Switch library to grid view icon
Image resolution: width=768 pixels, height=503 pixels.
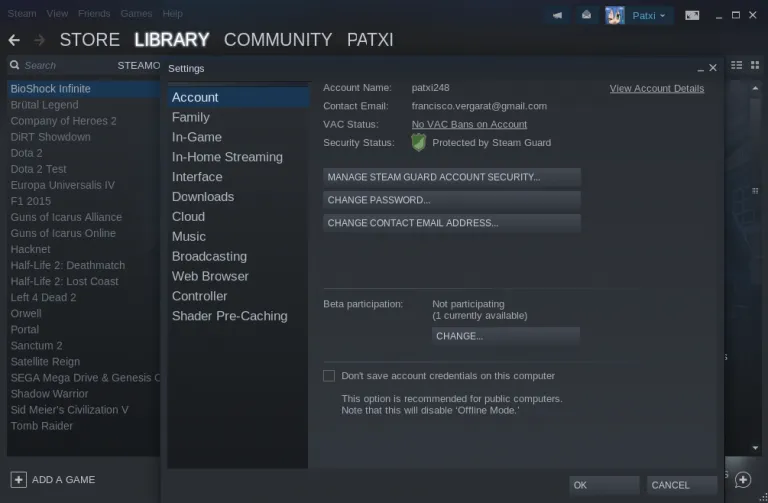coord(756,65)
